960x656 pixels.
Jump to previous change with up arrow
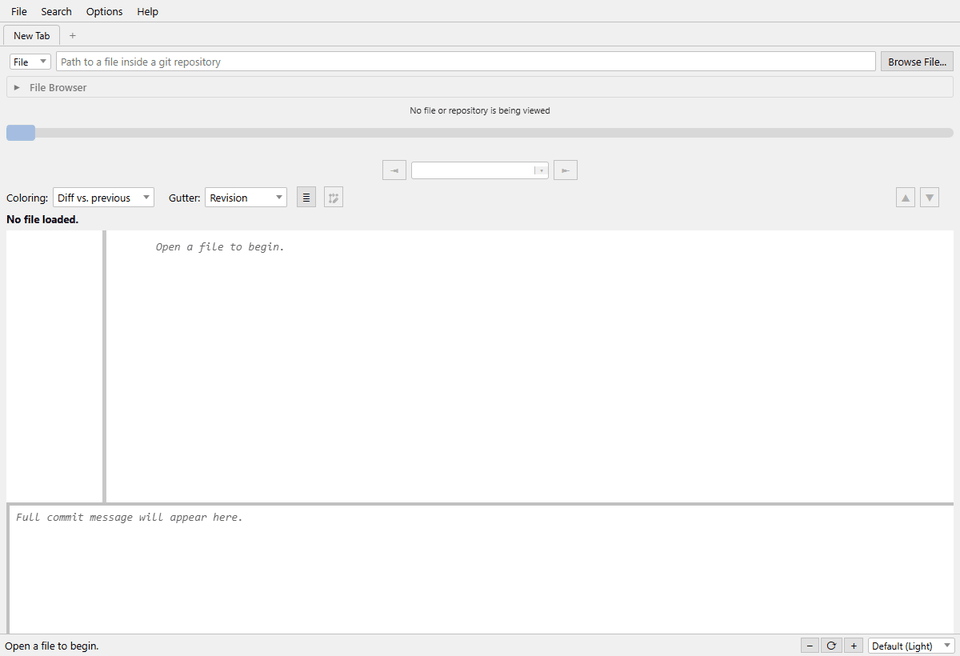pyautogui.click(x=905, y=198)
